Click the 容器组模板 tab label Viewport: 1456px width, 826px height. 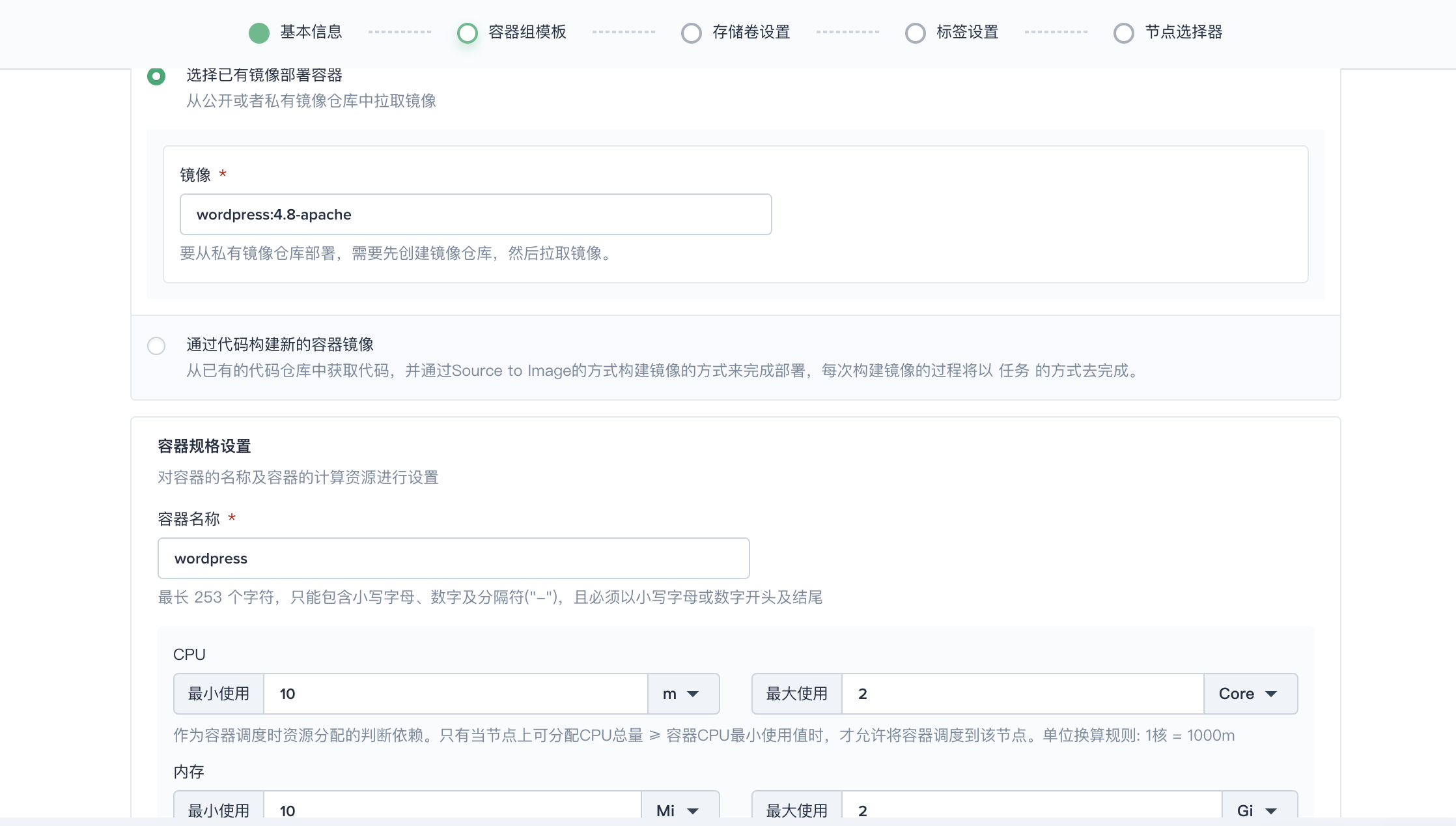[527, 32]
